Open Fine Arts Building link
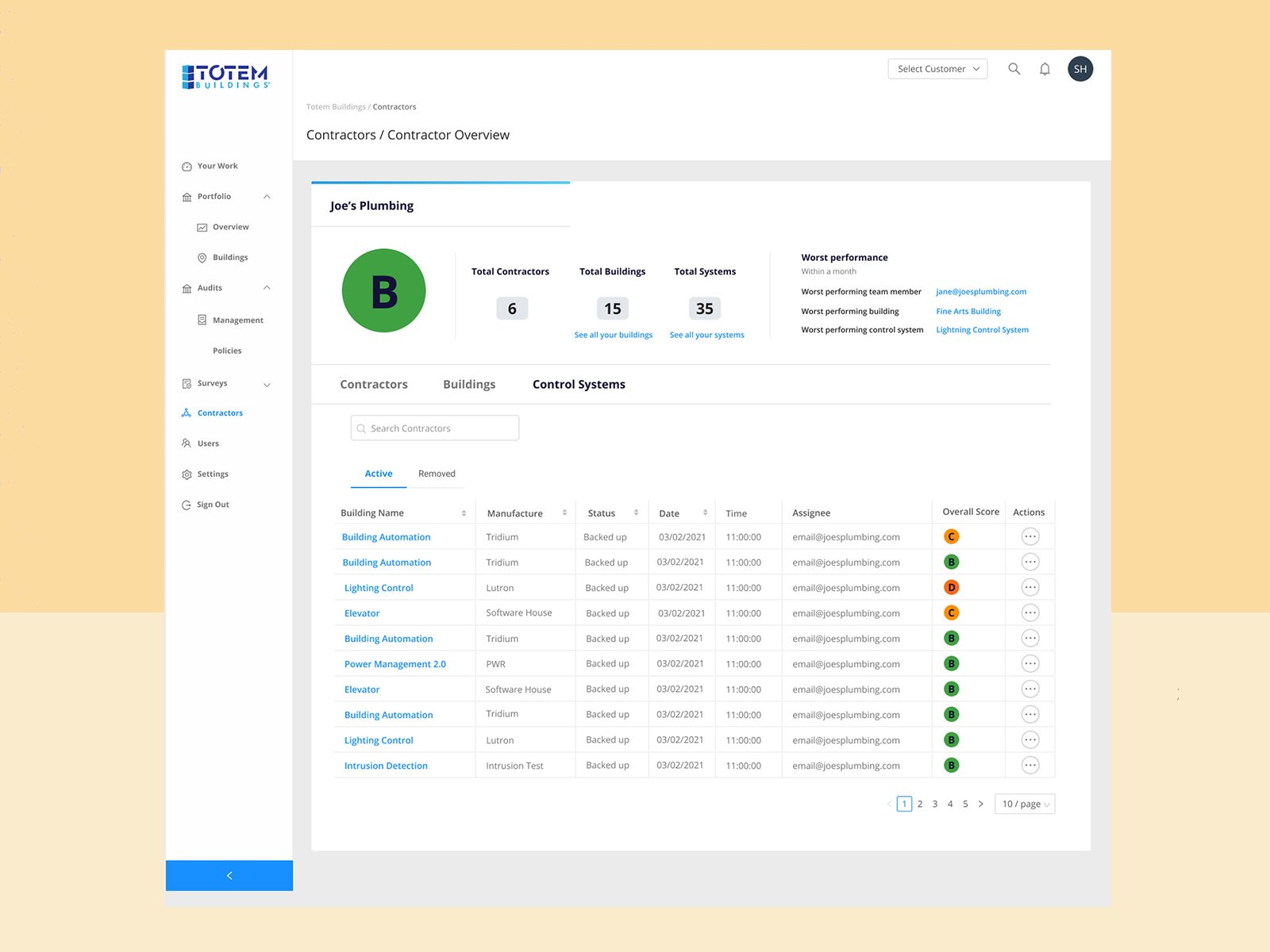 coord(968,312)
